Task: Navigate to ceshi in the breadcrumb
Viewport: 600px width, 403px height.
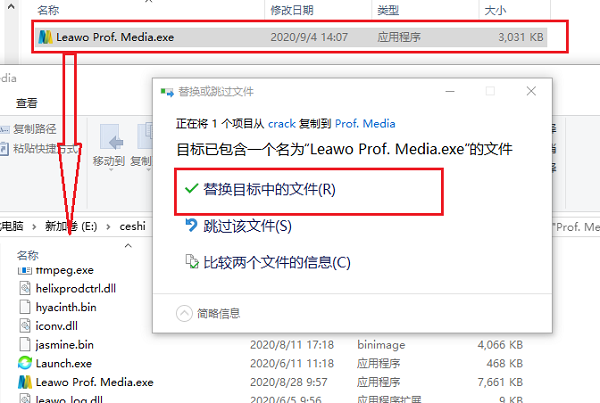Action: [132, 227]
